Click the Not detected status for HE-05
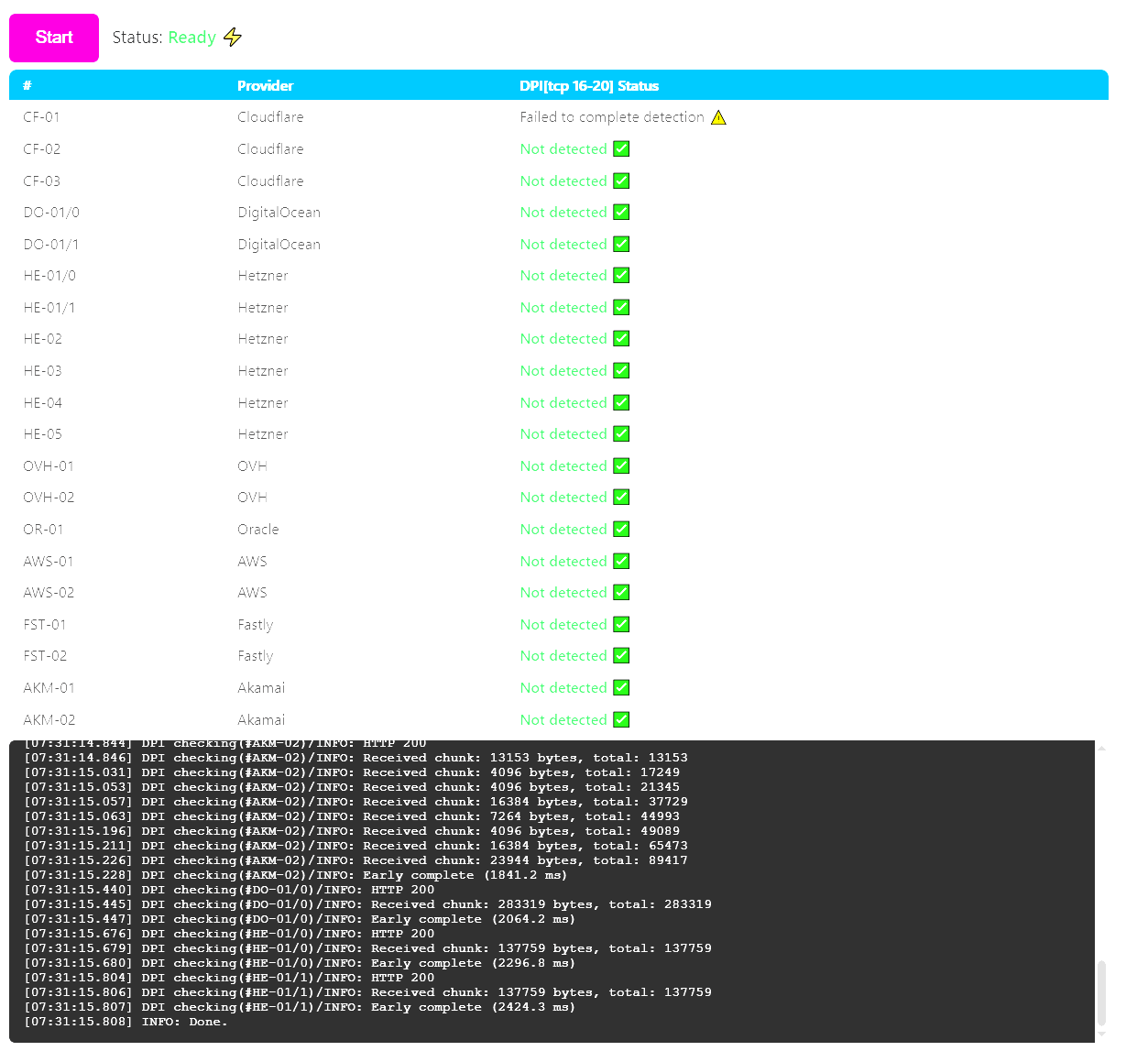 tap(563, 434)
